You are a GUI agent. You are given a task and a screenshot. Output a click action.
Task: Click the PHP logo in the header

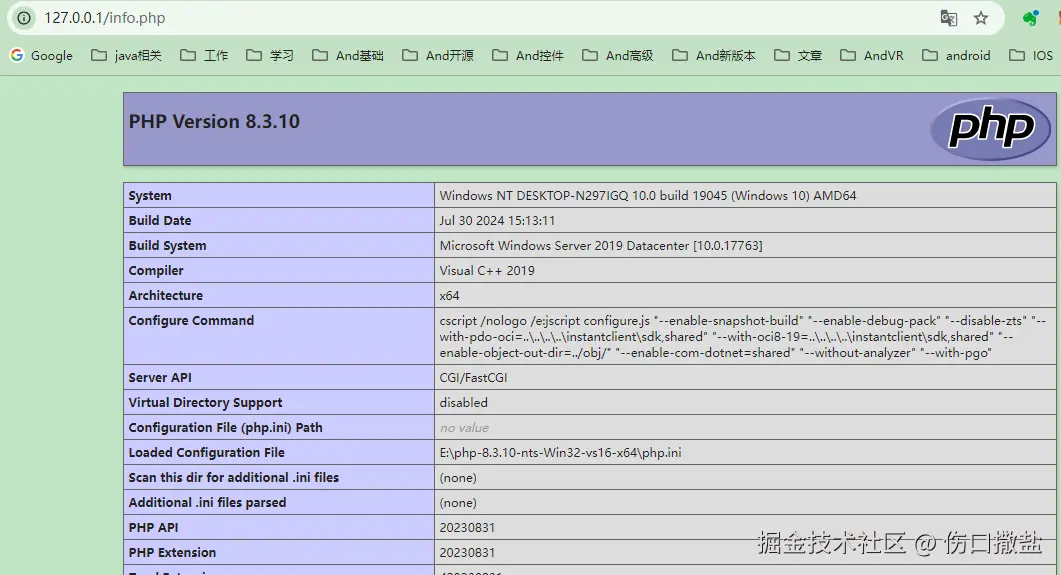coord(991,129)
